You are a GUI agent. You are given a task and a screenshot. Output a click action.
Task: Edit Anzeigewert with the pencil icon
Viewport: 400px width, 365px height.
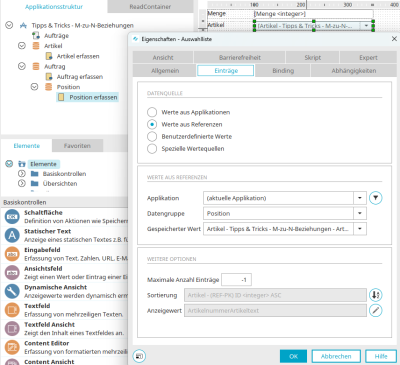click(x=375, y=310)
